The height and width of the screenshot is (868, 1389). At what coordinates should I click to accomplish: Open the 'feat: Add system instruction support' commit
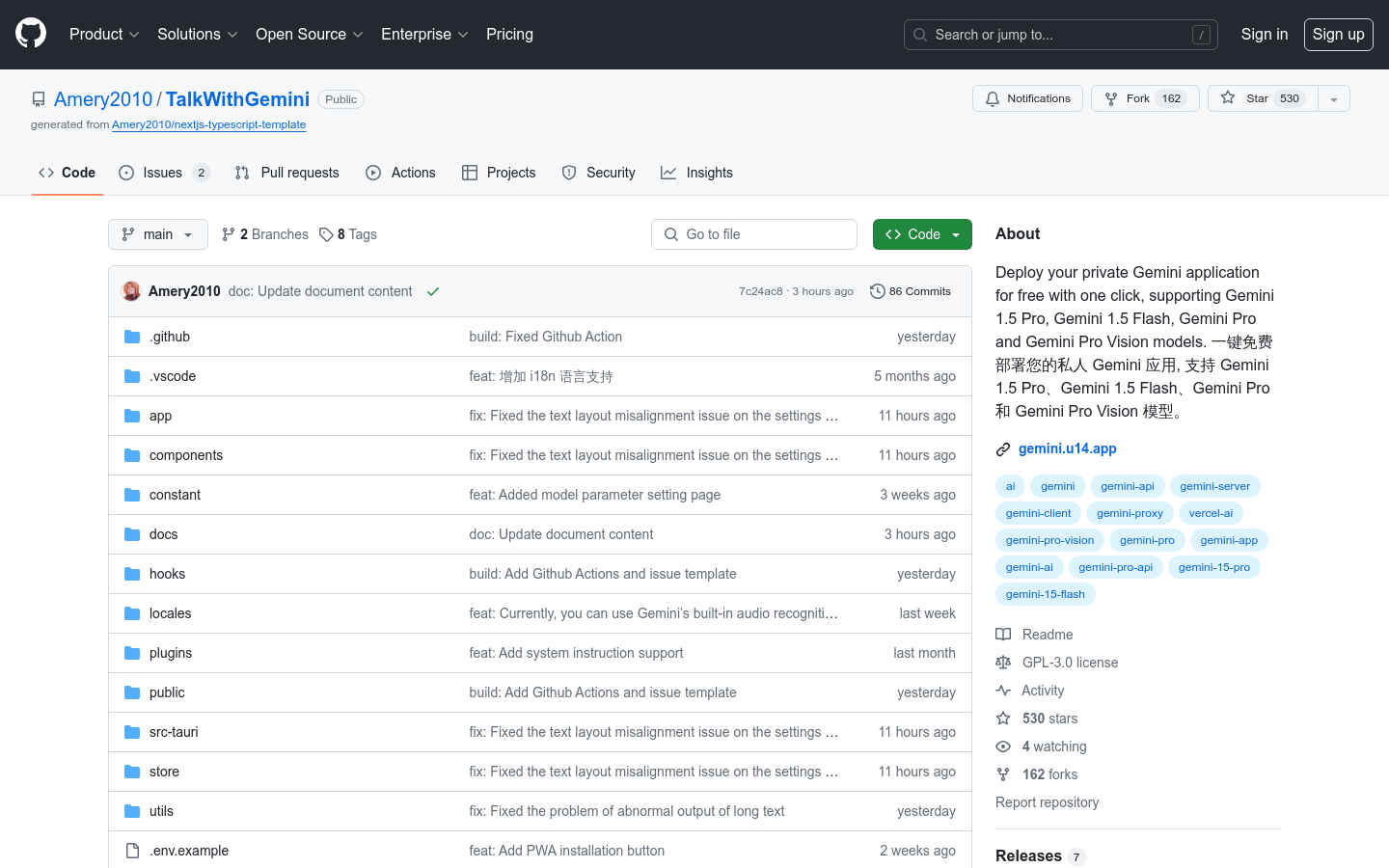point(577,653)
